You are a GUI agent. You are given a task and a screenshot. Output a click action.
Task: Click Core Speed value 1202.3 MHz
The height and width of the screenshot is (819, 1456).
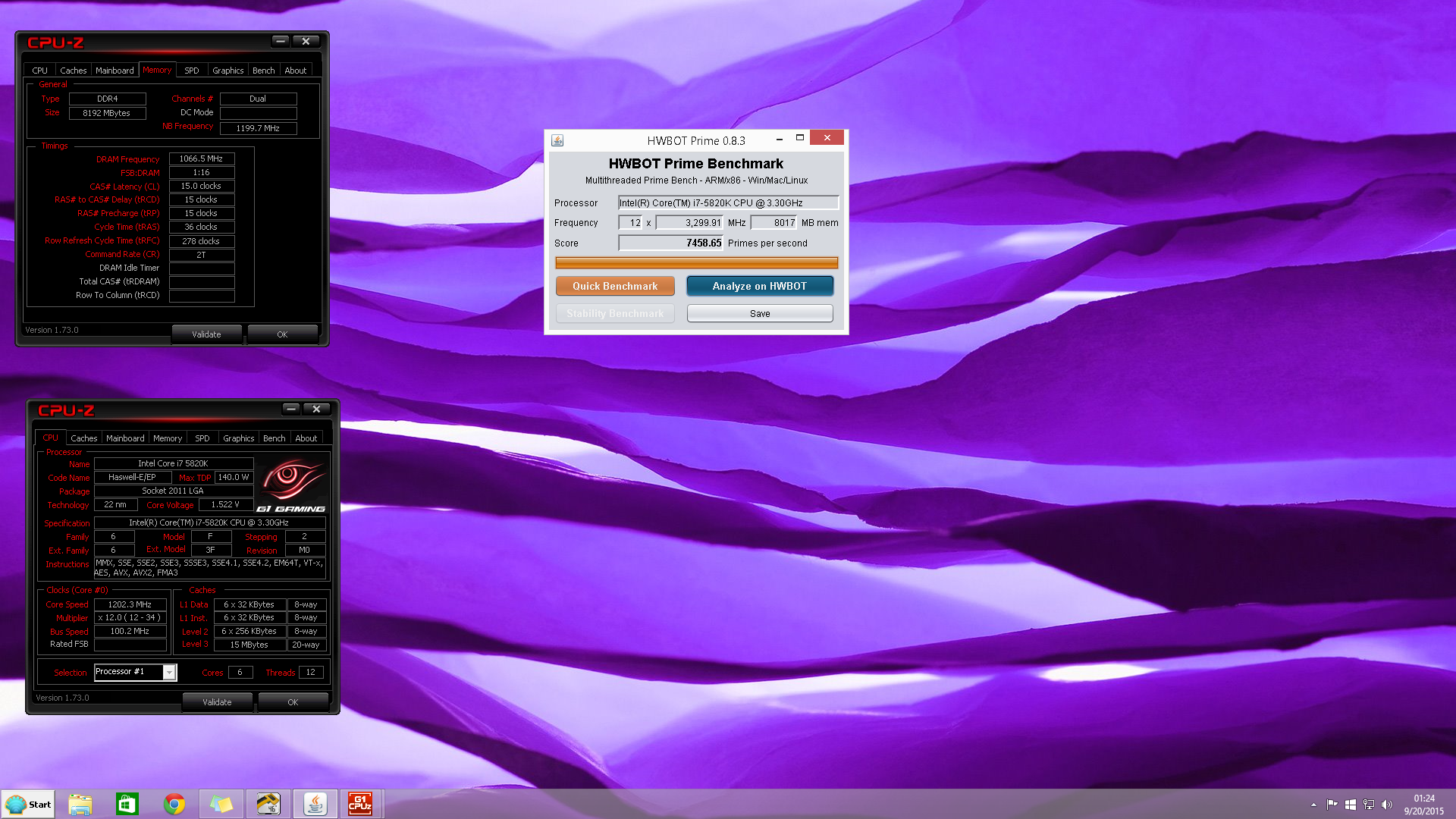[130, 605]
